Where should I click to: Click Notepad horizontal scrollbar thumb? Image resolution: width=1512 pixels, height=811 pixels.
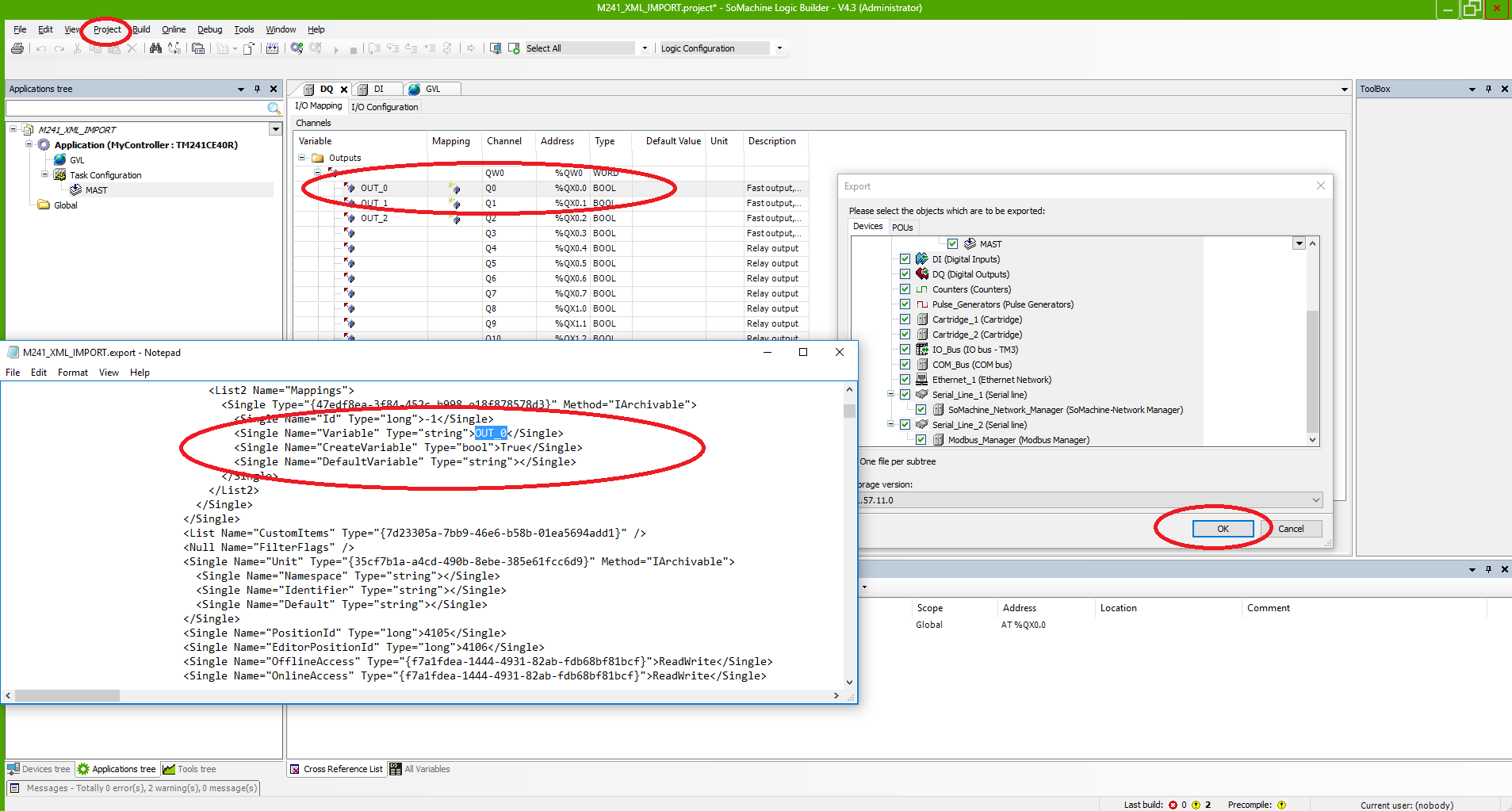pos(67,696)
